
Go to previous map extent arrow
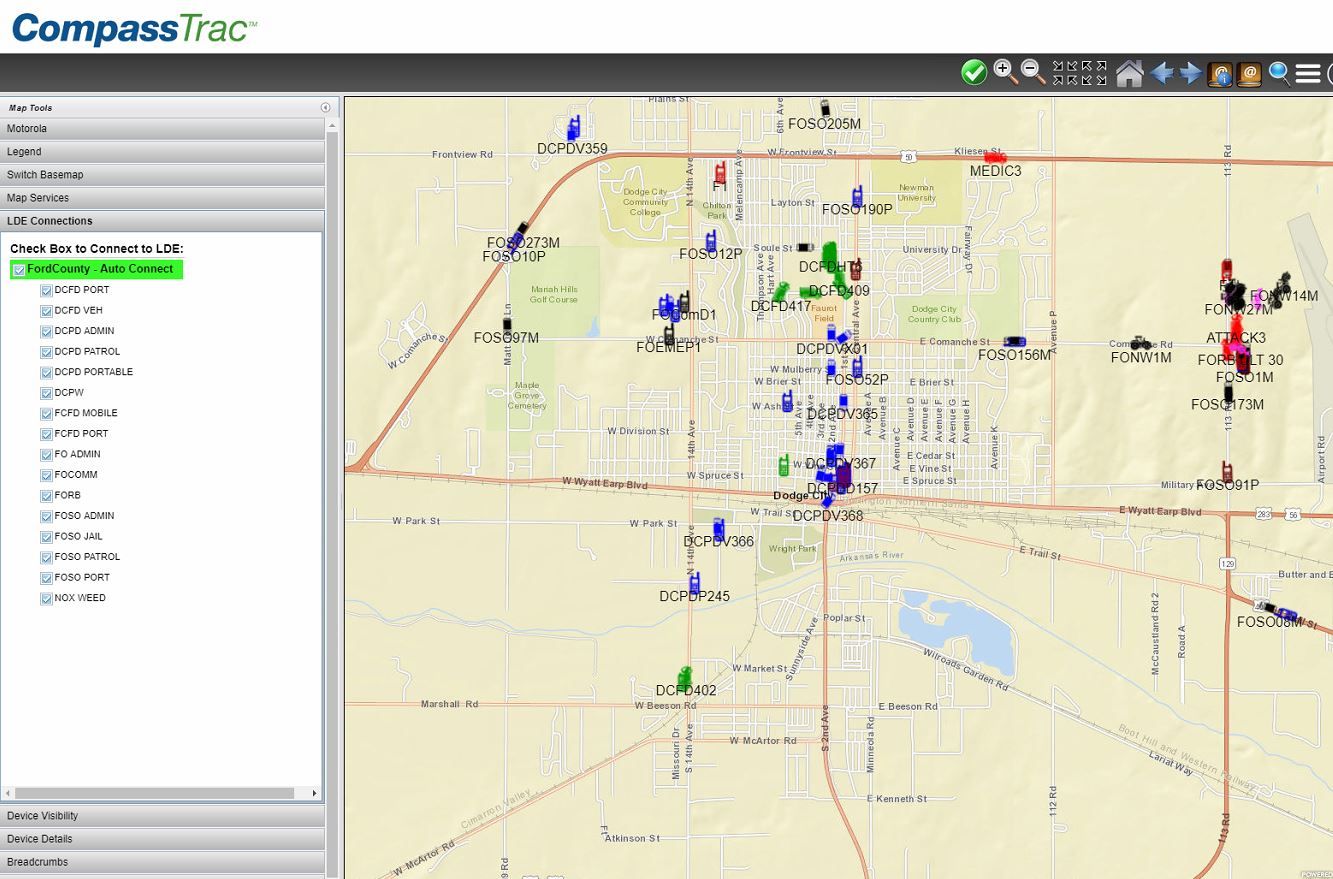[x=1161, y=74]
